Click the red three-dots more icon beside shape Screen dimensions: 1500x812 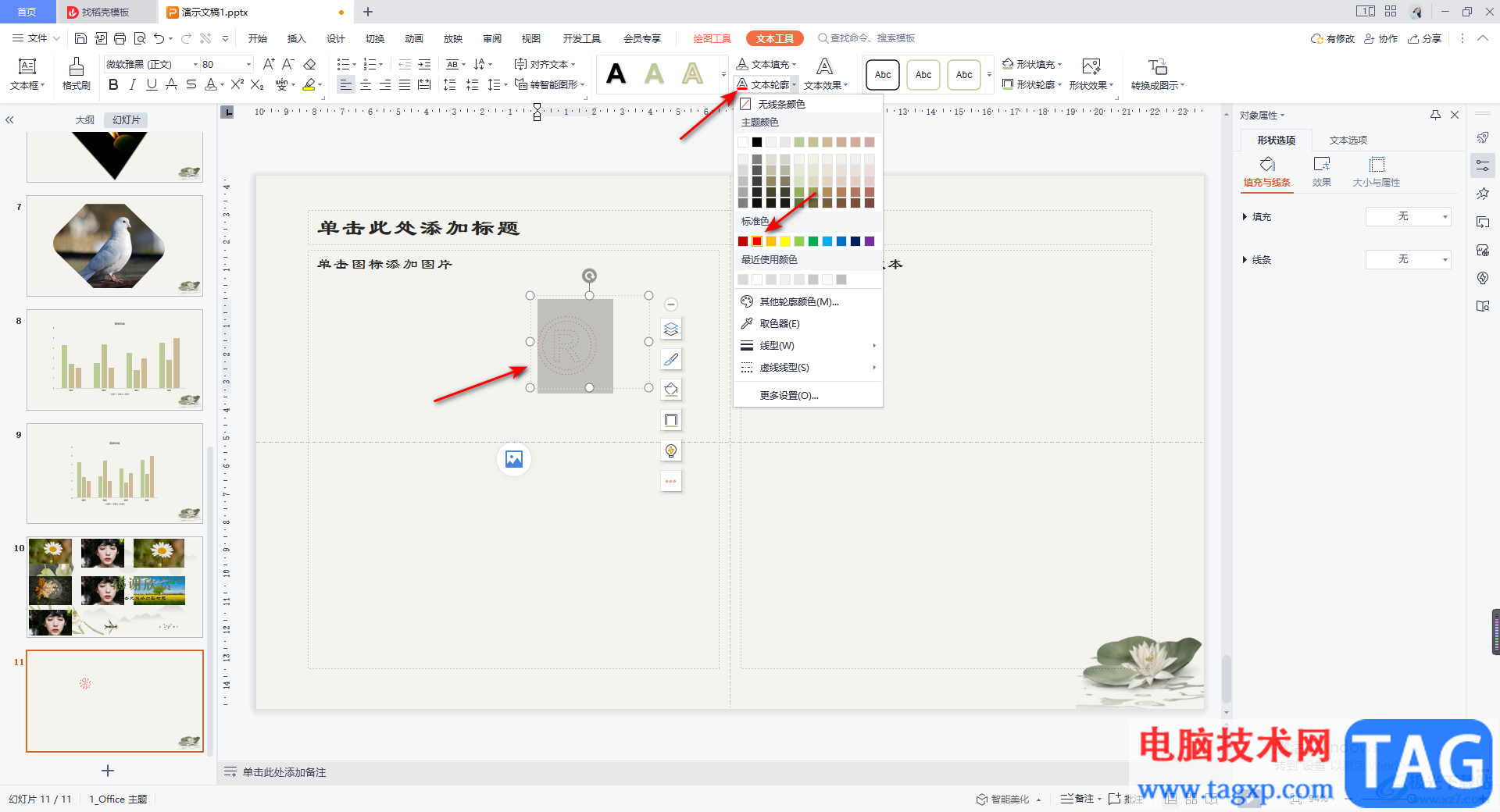[671, 481]
